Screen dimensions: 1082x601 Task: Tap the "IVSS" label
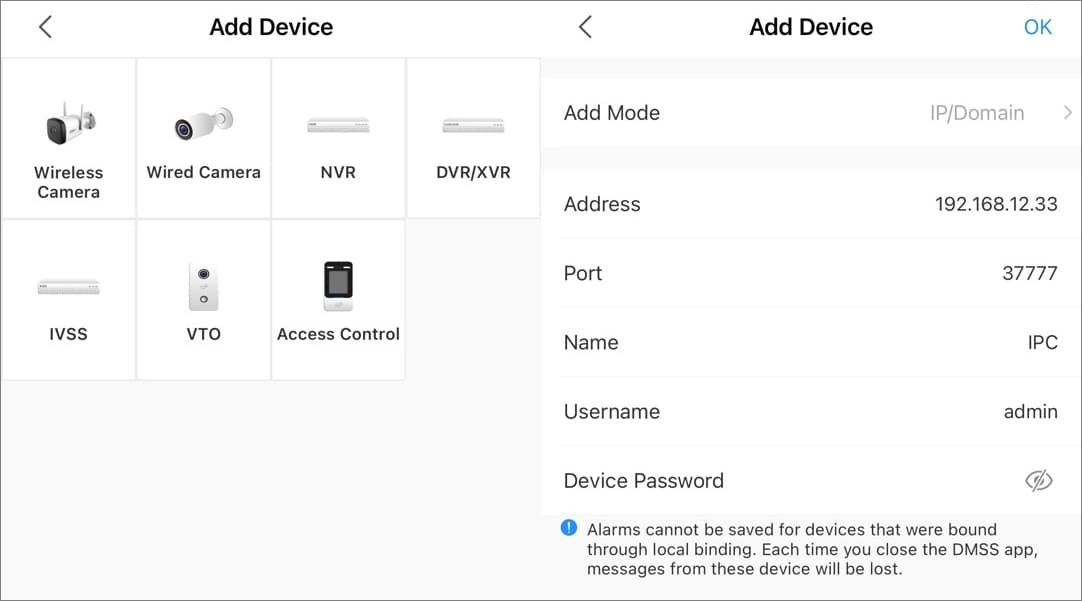click(x=68, y=334)
